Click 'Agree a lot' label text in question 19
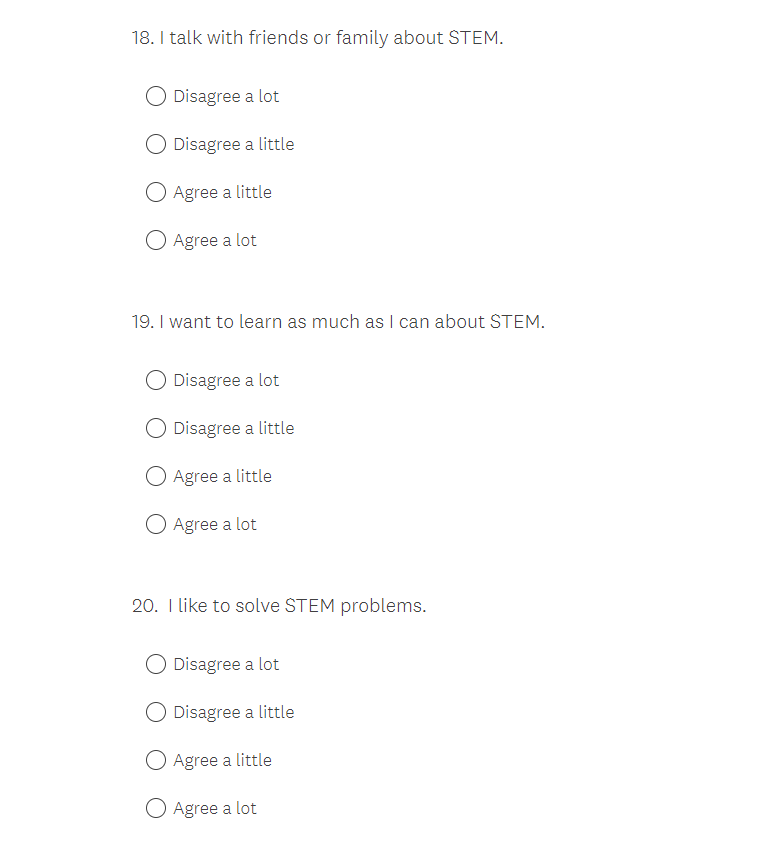Image resolution: width=760 pixels, height=853 pixels. [x=215, y=524]
